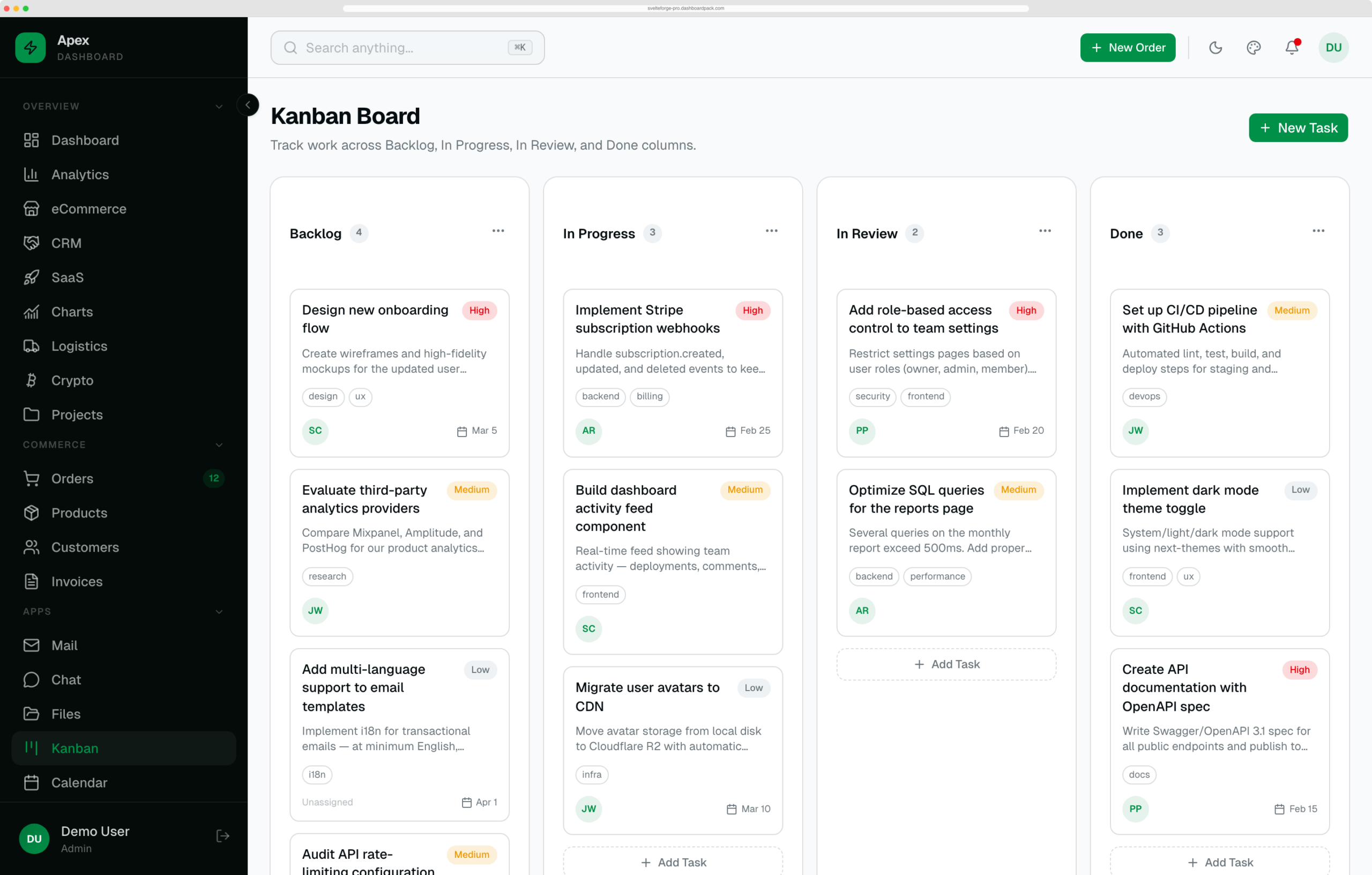Open the theme palette icon

(1254, 48)
